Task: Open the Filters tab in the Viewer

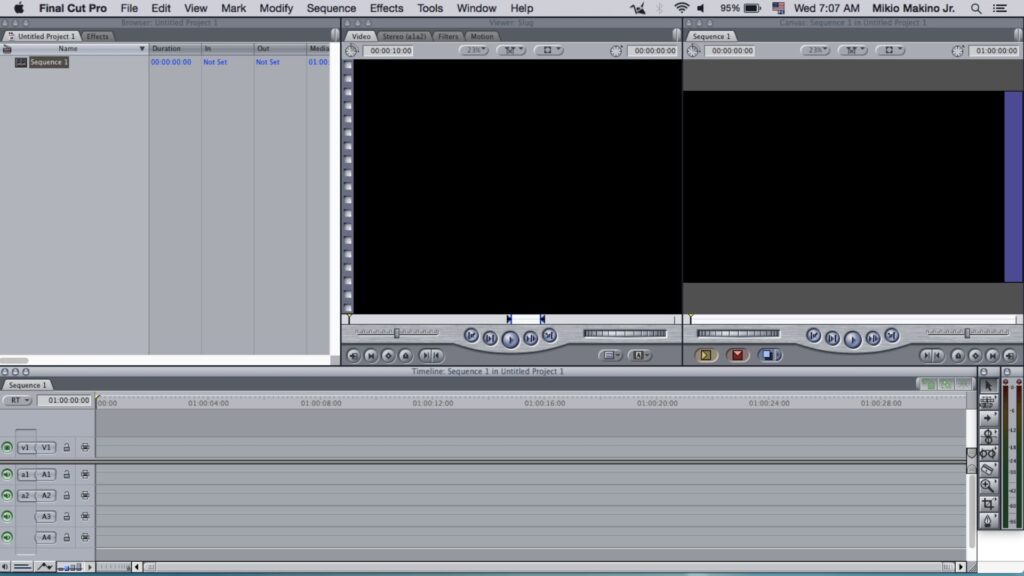Action: (448, 36)
